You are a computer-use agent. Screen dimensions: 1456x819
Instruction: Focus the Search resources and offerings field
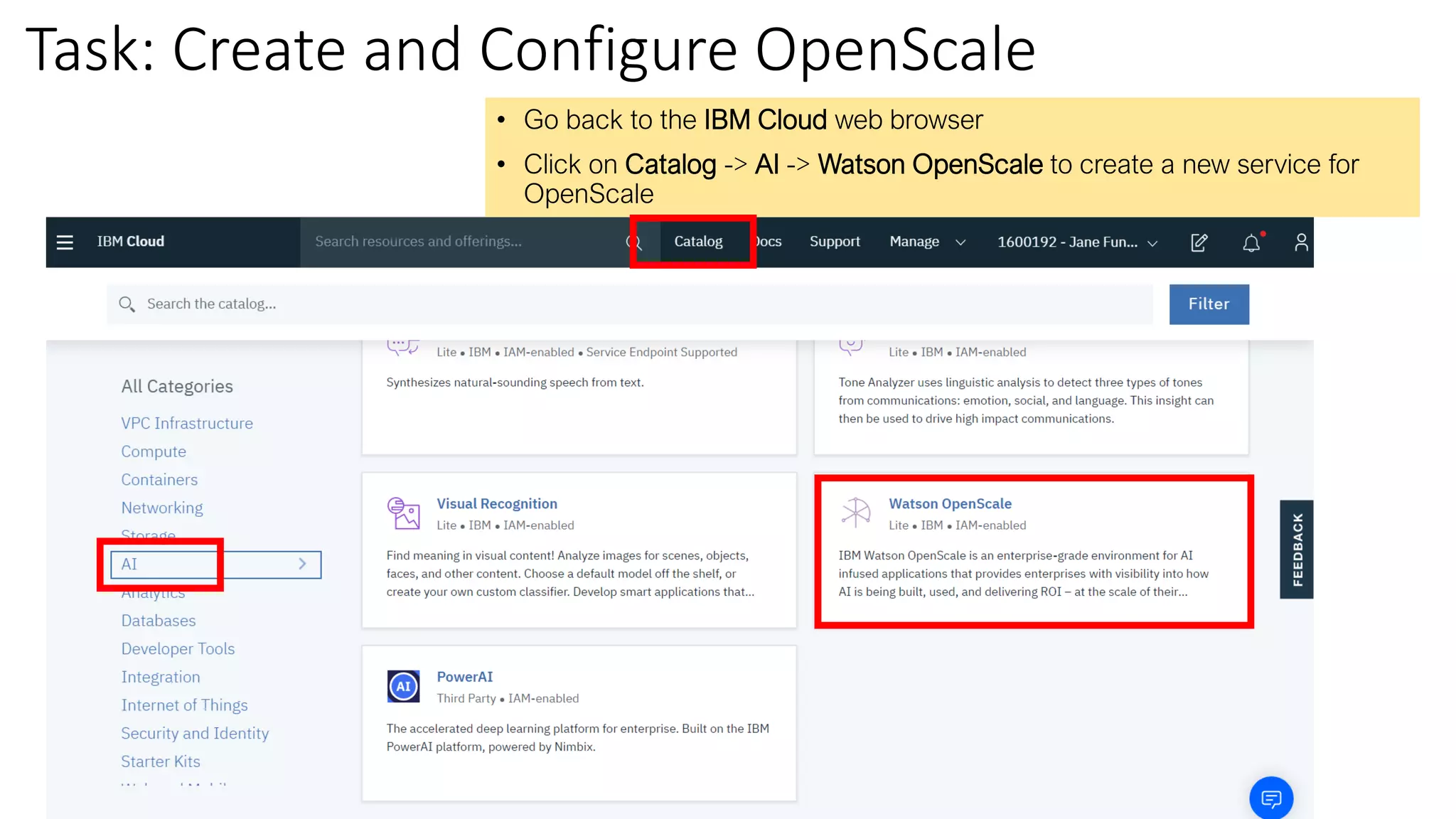coord(466,242)
